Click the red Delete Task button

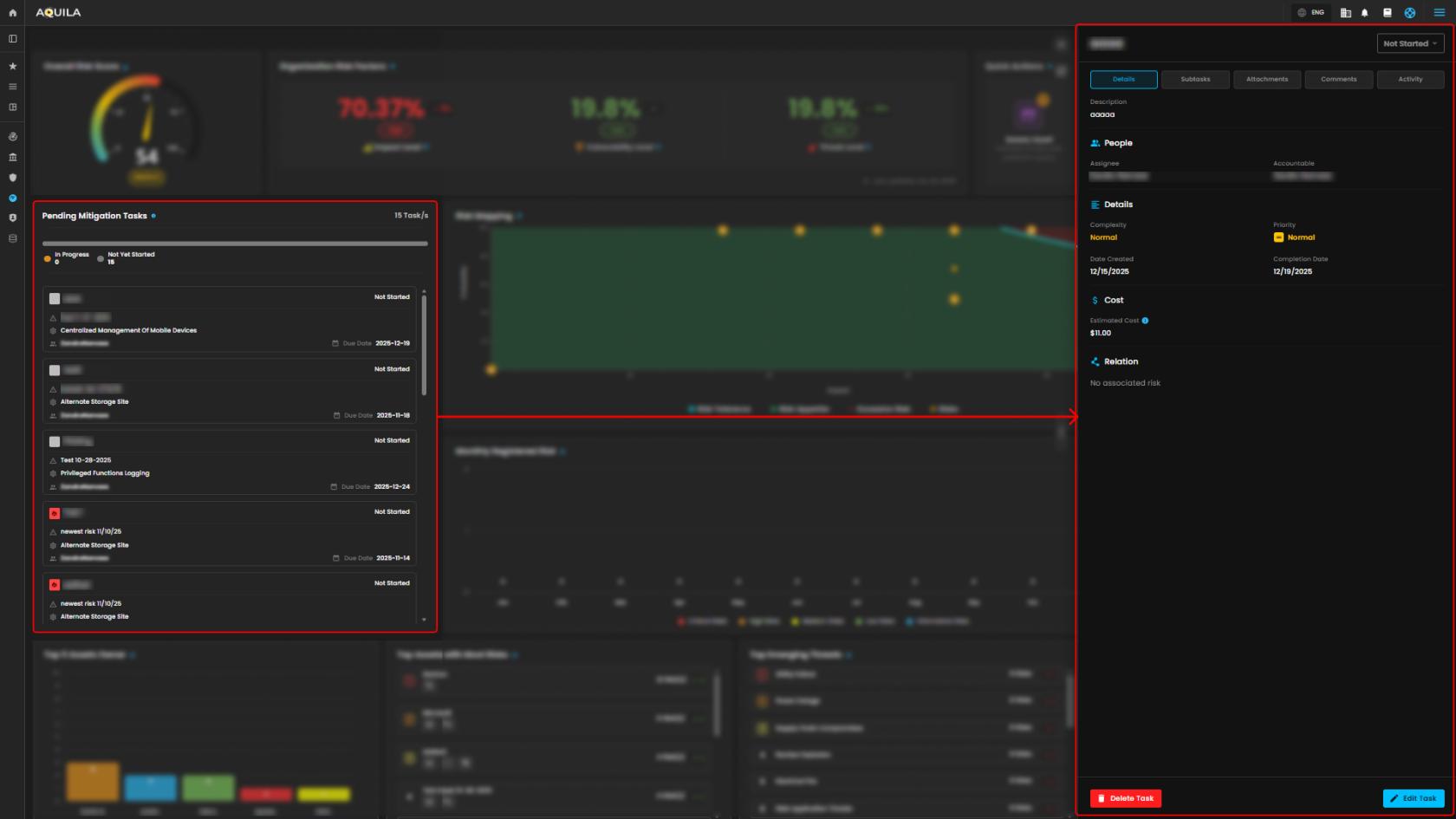[1125, 798]
